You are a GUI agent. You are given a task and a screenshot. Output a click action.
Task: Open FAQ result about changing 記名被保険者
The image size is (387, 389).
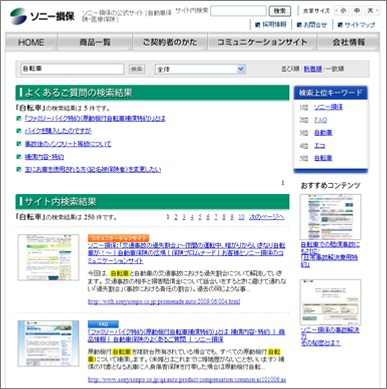(x=93, y=169)
